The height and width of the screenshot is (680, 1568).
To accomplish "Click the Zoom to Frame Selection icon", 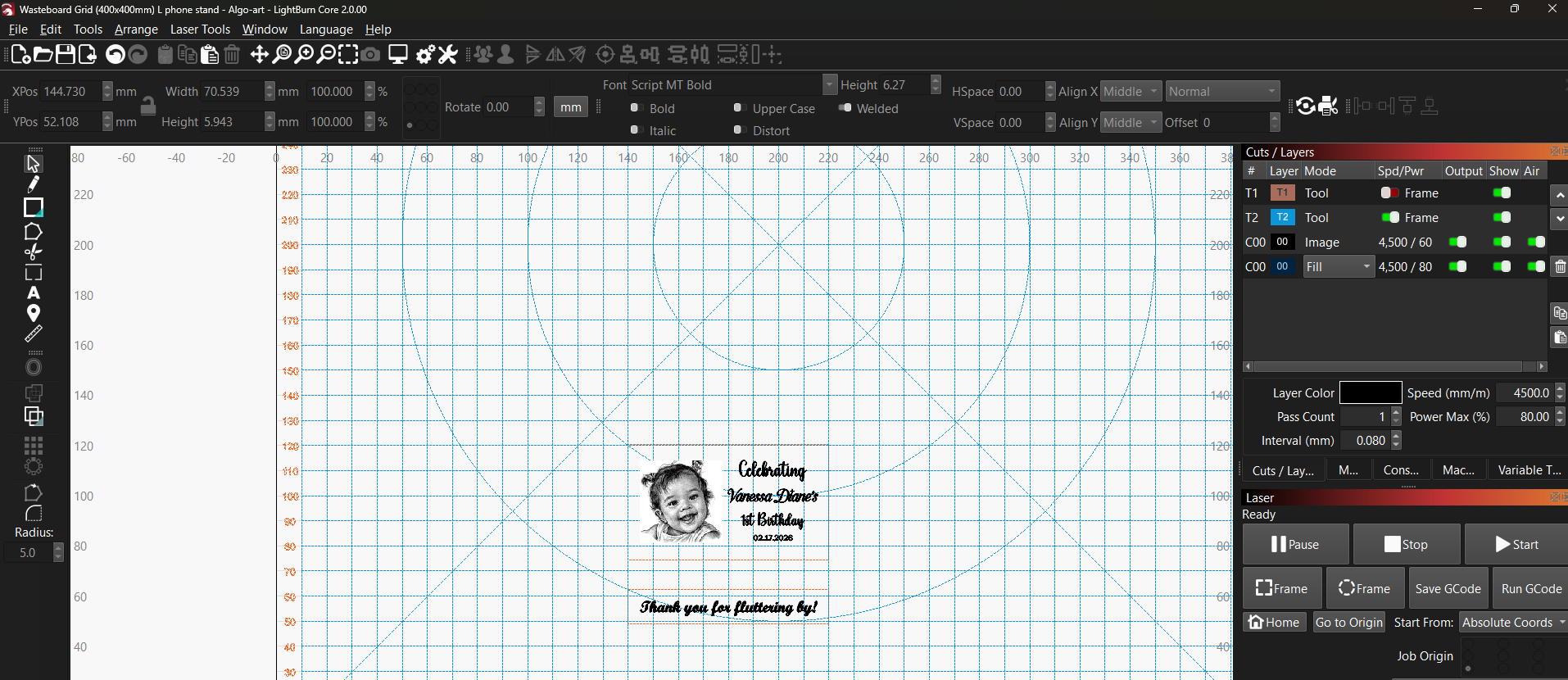I will (x=349, y=55).
